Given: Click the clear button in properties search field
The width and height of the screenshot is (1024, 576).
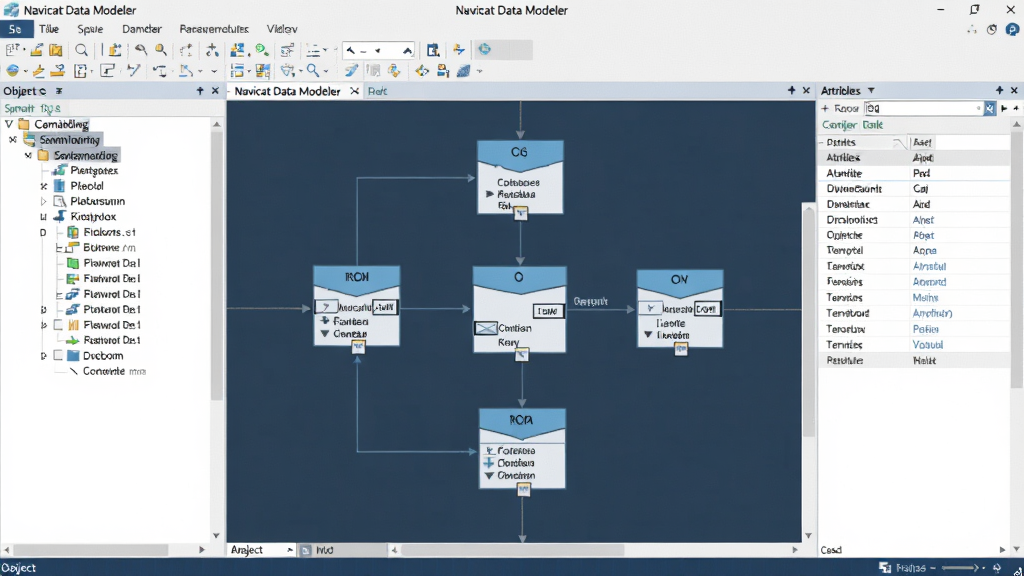Looking at the screenshot, I should click(x=989, y=108).
